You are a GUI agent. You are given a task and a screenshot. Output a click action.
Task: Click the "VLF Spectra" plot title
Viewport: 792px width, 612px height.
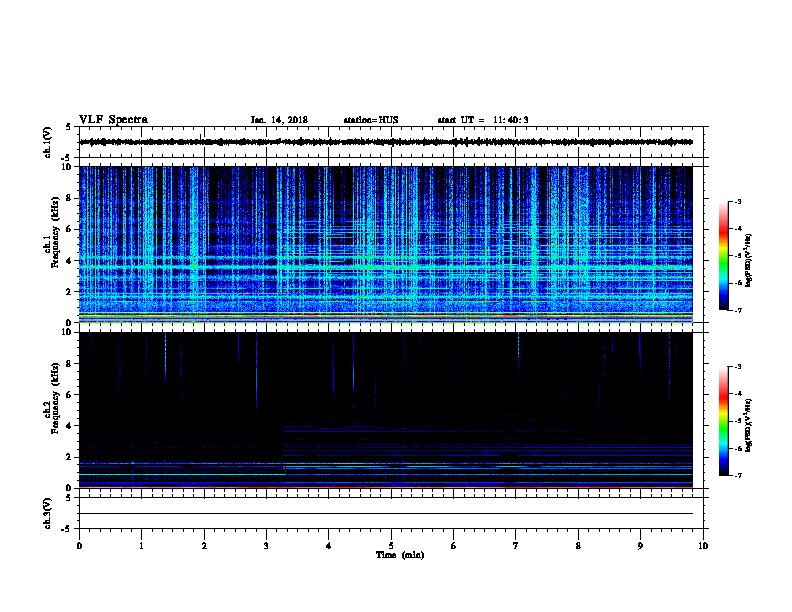113,120
